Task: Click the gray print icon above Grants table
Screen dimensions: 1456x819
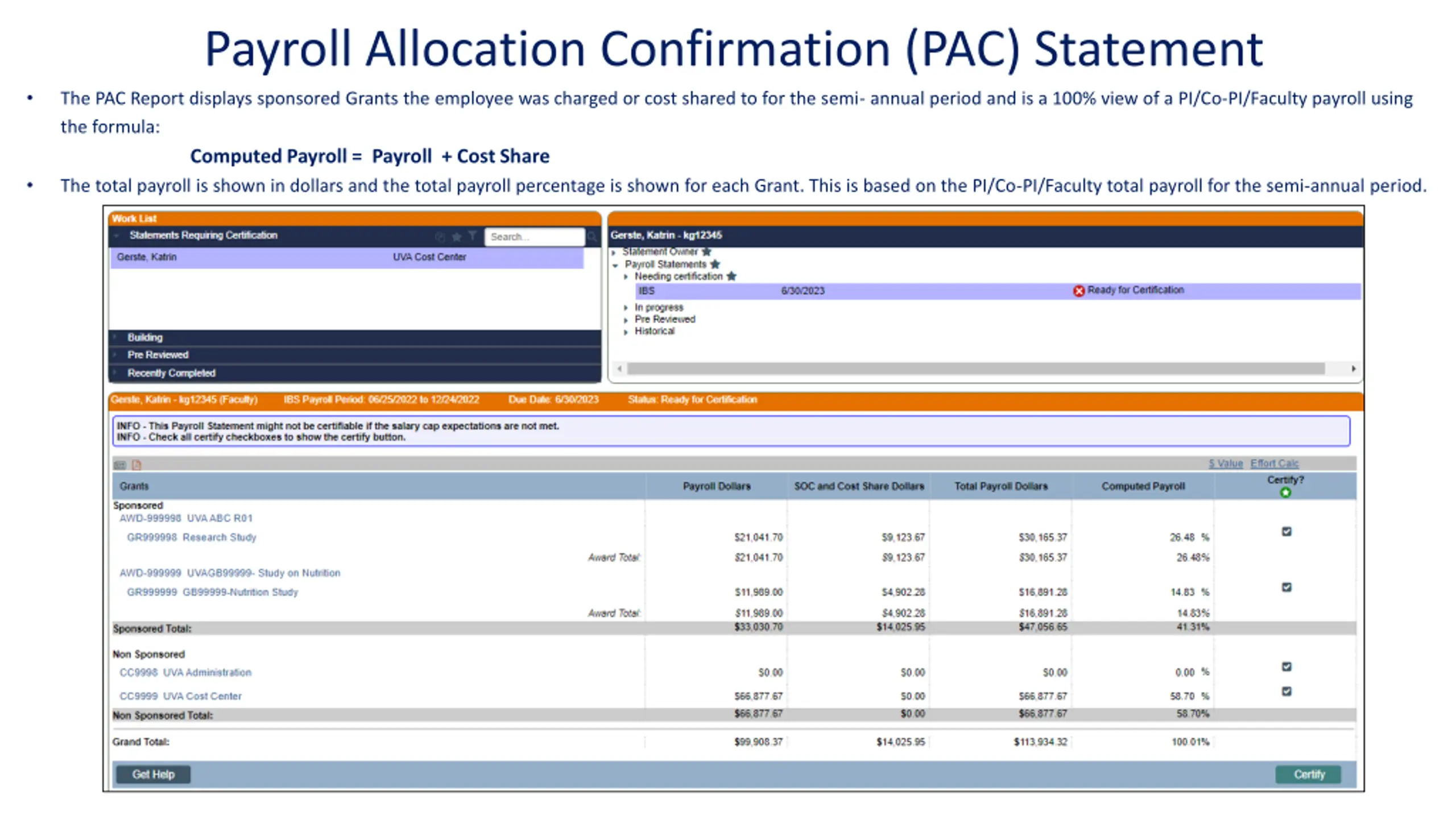Action: pos(119,465)
